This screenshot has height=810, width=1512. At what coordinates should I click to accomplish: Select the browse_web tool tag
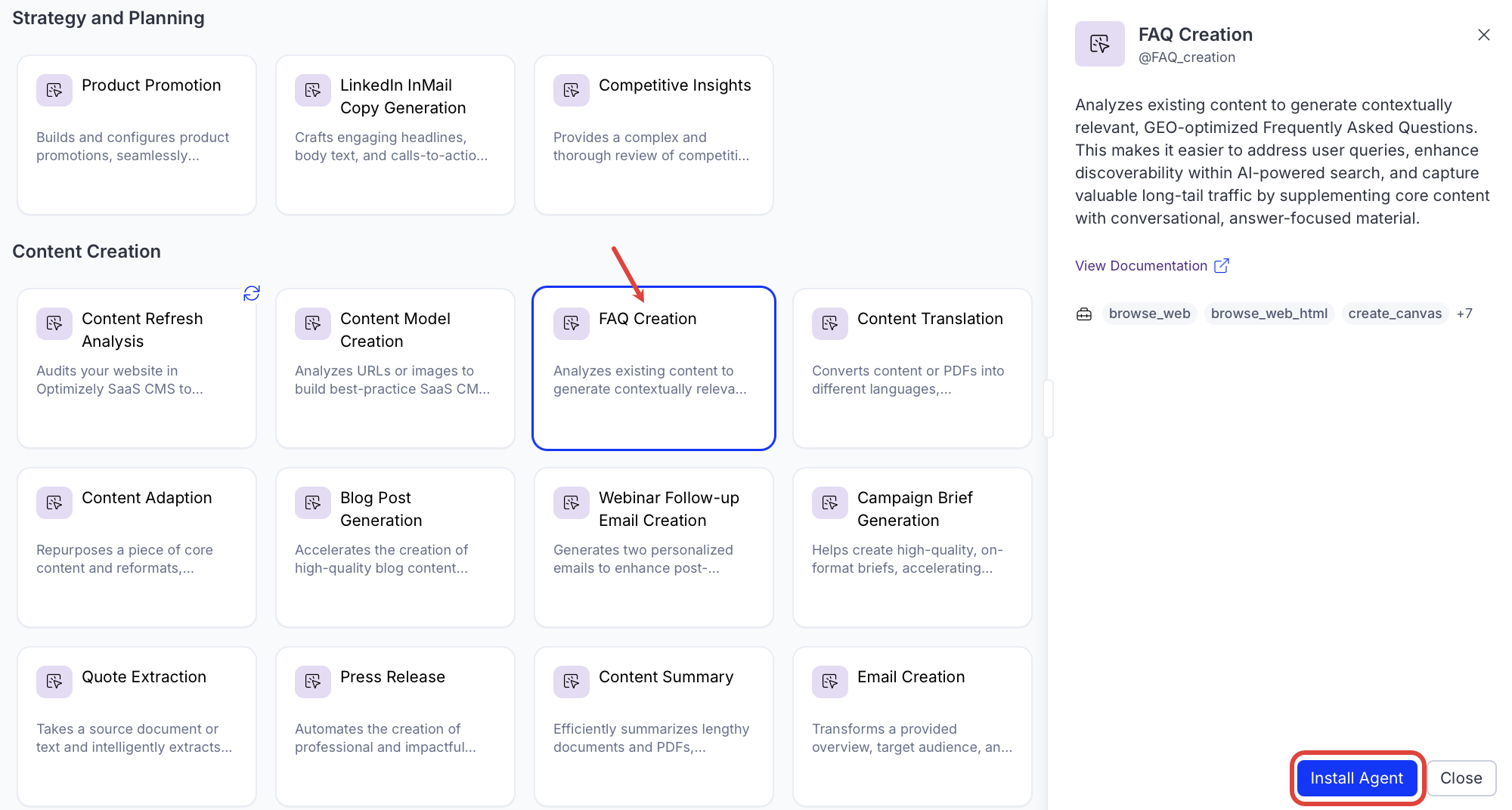pyautogui.click(x=1149, y=314)
